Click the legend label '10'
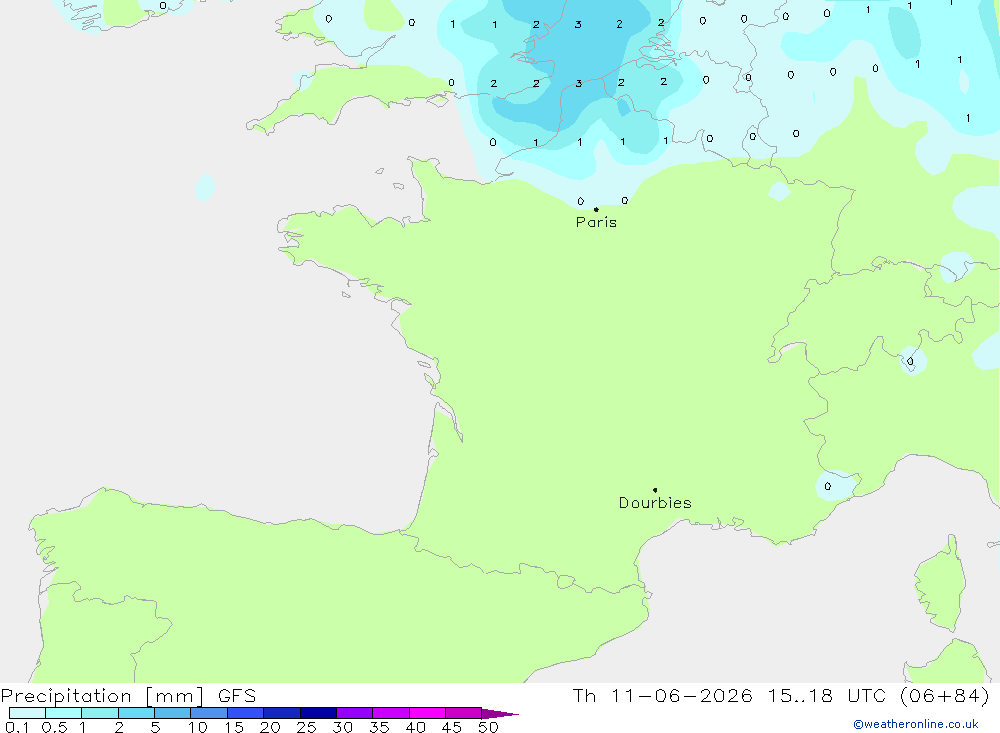Screen dimensions: 1000x733 [x=198, y=727]
